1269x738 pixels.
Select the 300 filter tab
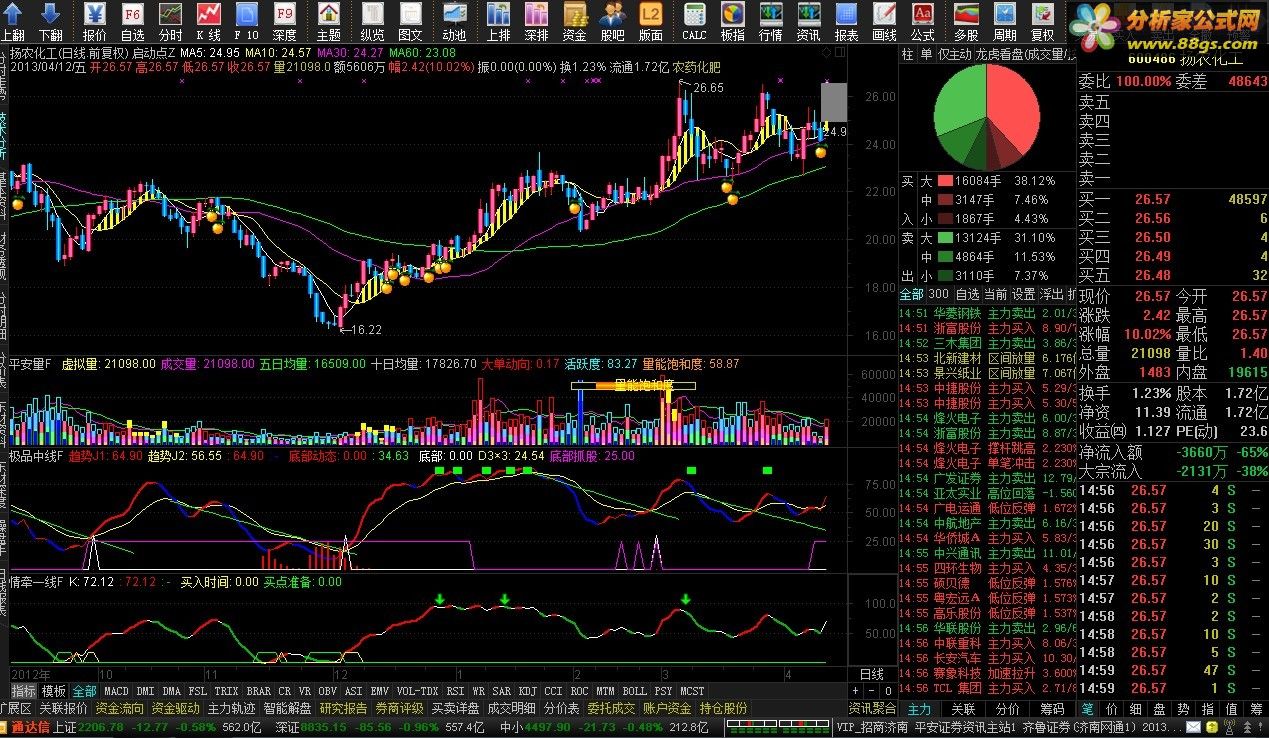[938, 295]
